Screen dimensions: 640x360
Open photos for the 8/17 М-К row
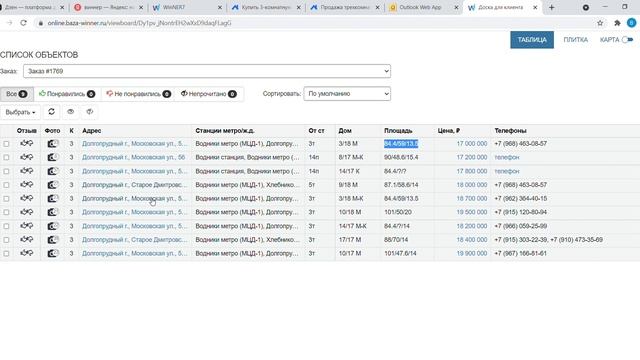click(x=53, y=157)
